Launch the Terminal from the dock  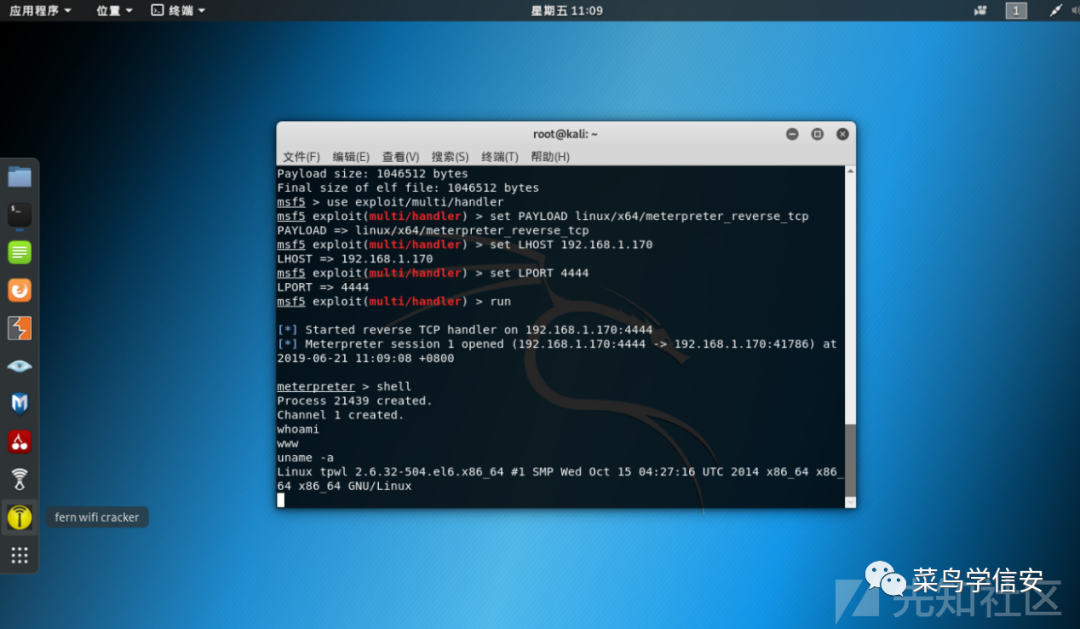tap(19, 214)
